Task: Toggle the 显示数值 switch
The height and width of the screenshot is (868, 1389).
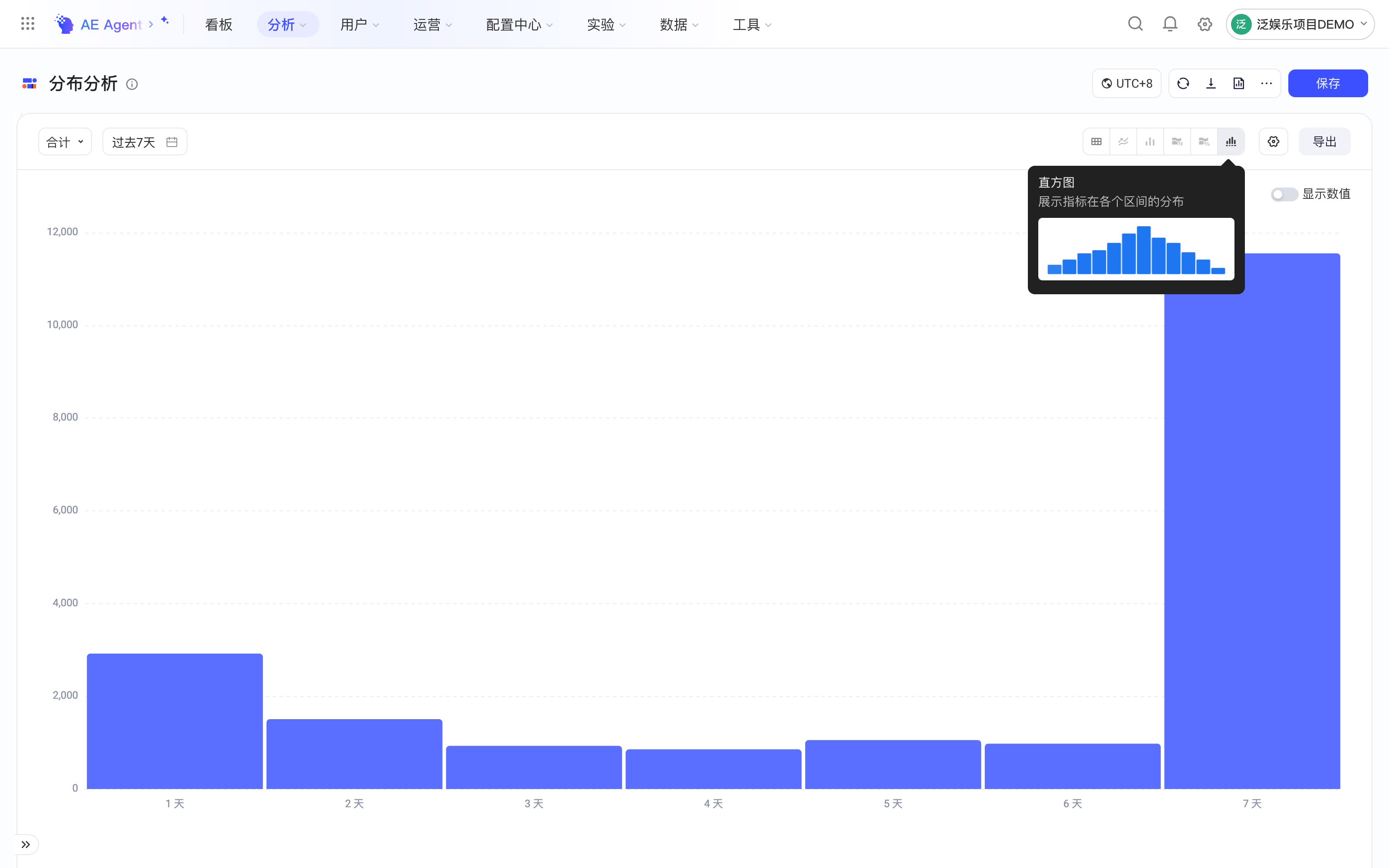Action: pos(1284,194)
